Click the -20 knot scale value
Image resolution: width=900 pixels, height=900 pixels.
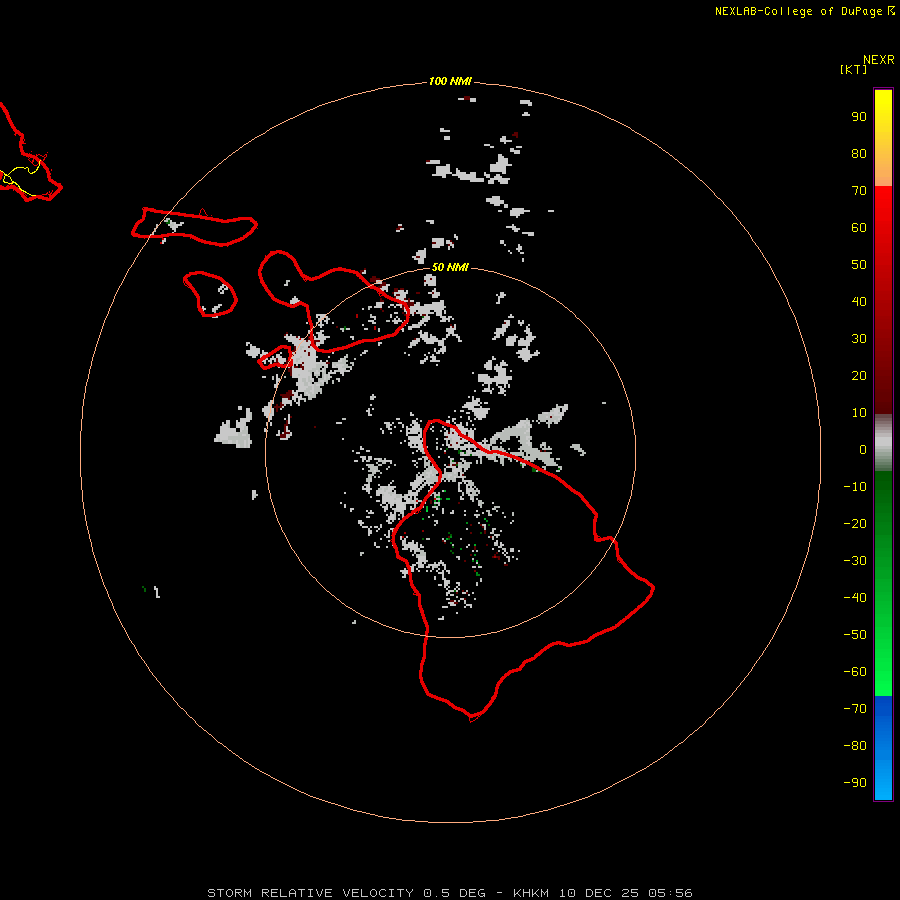855,523
